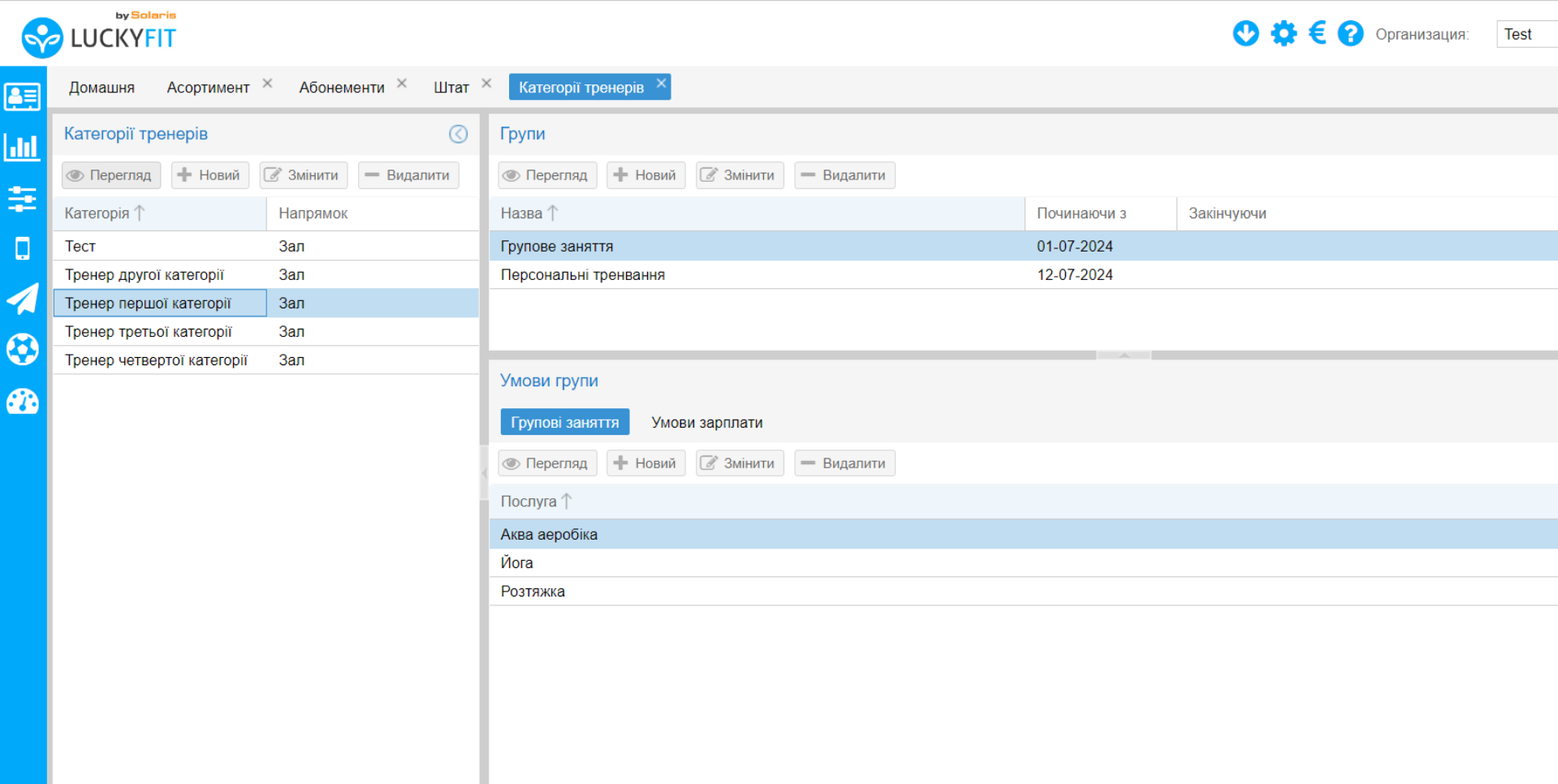Select Тренер другої категорії row
The image size is (1558, 784).
tap(266, 274)
